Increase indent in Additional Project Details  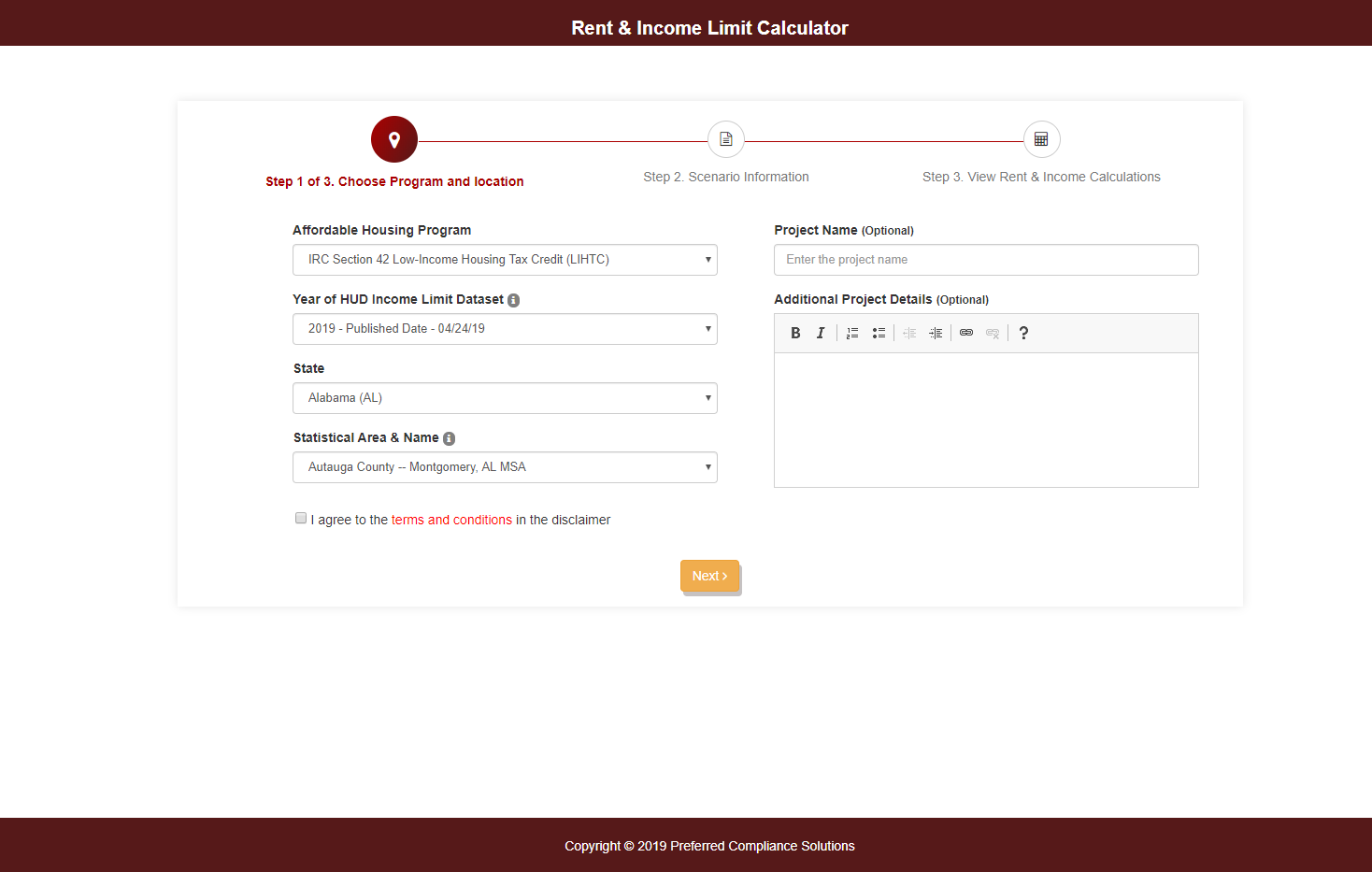936,333
